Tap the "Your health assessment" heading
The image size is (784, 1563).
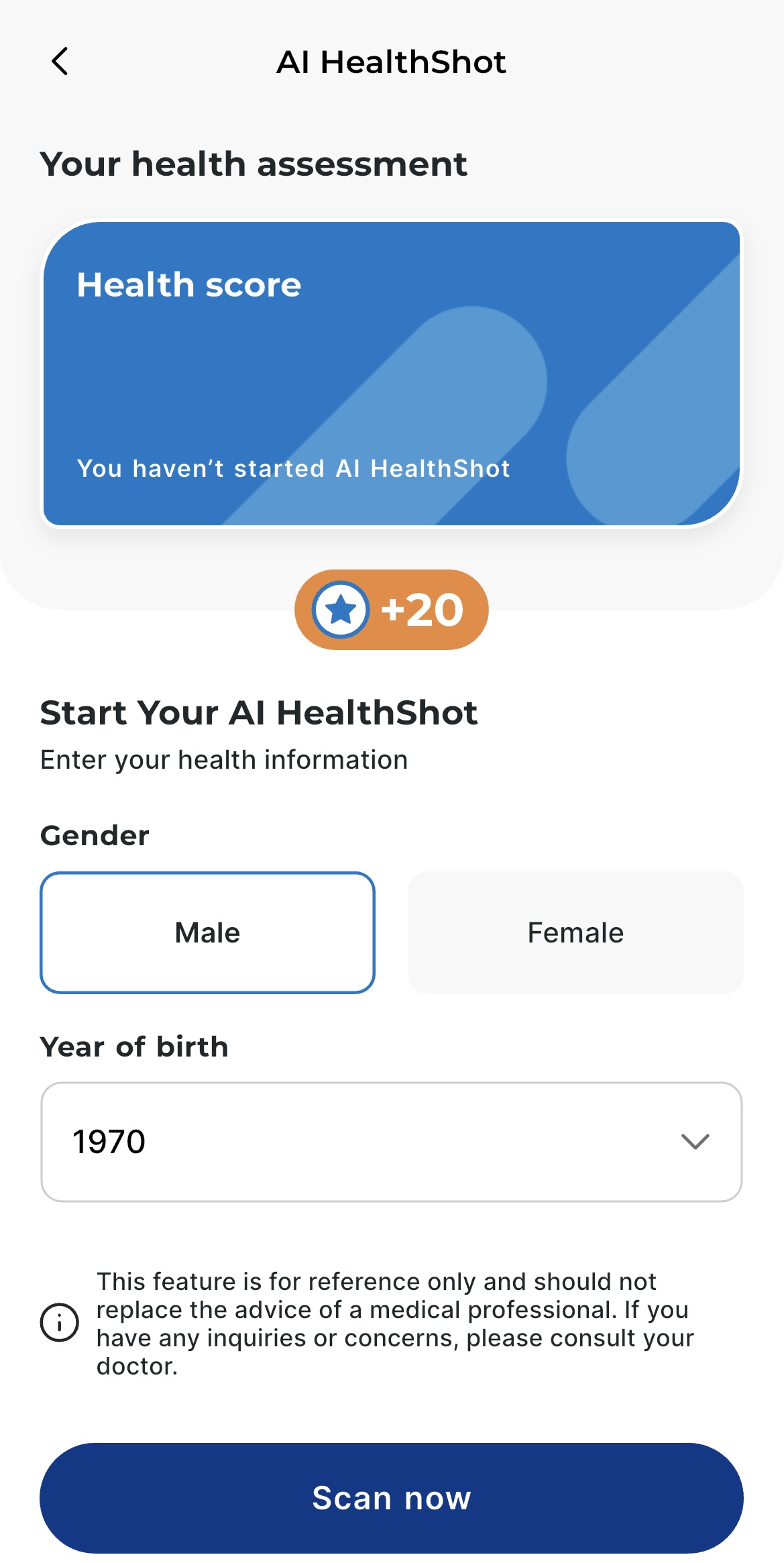(254, 164)
